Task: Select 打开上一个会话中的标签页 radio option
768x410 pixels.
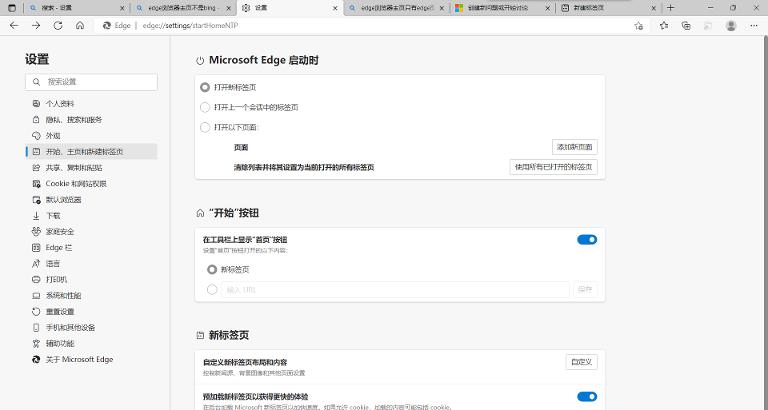Action: click(205, 107)
